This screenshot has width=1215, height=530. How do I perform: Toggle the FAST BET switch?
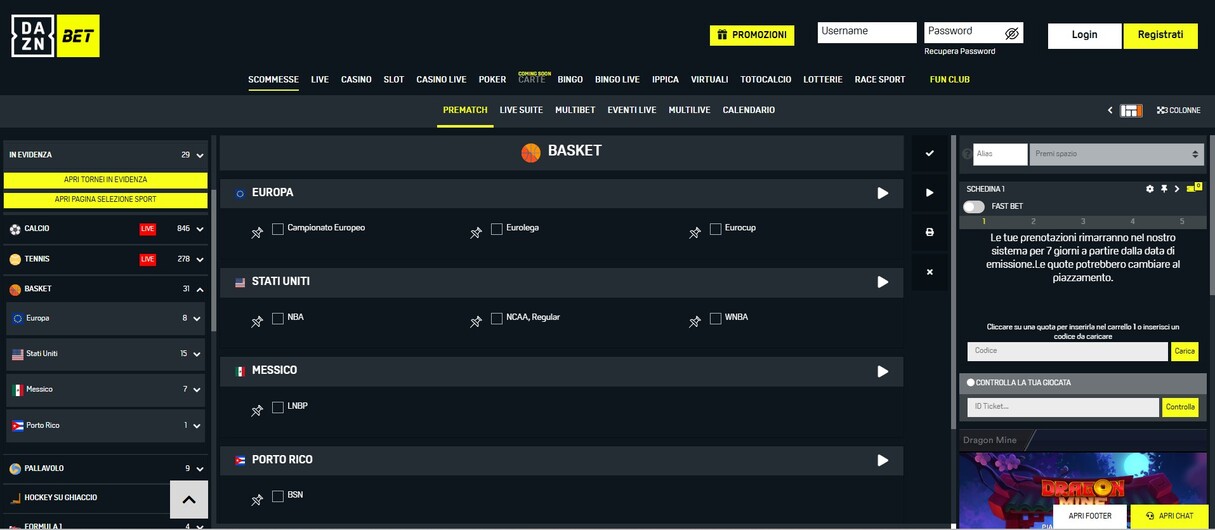tap(974, 206)
